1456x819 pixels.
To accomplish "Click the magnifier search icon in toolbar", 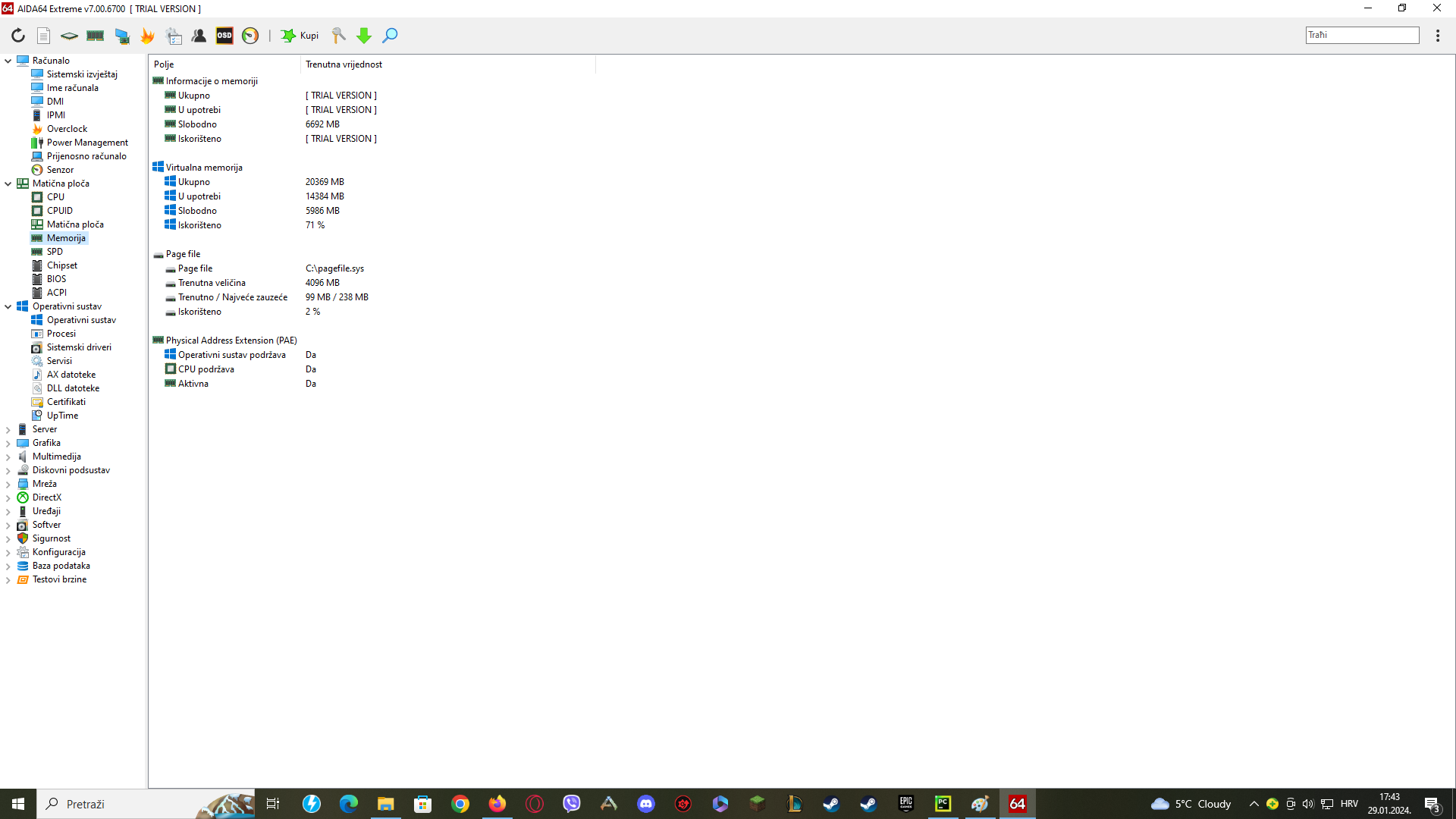I will [x=390, y=36].
